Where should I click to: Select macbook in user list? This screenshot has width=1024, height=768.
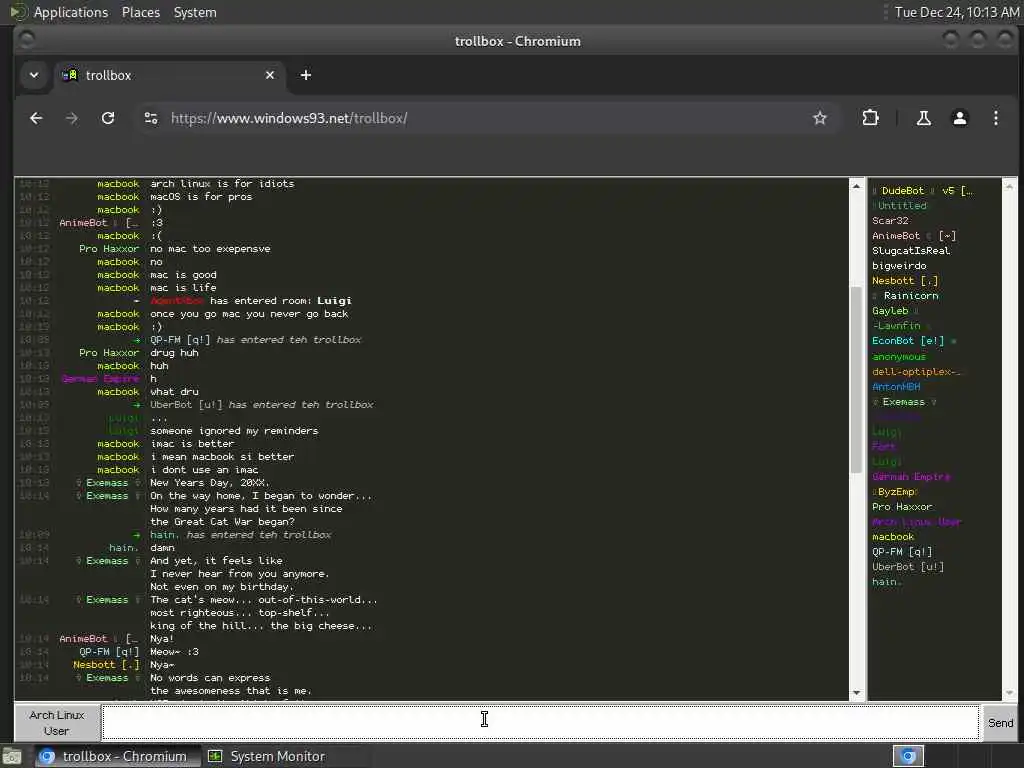(893, 537)
